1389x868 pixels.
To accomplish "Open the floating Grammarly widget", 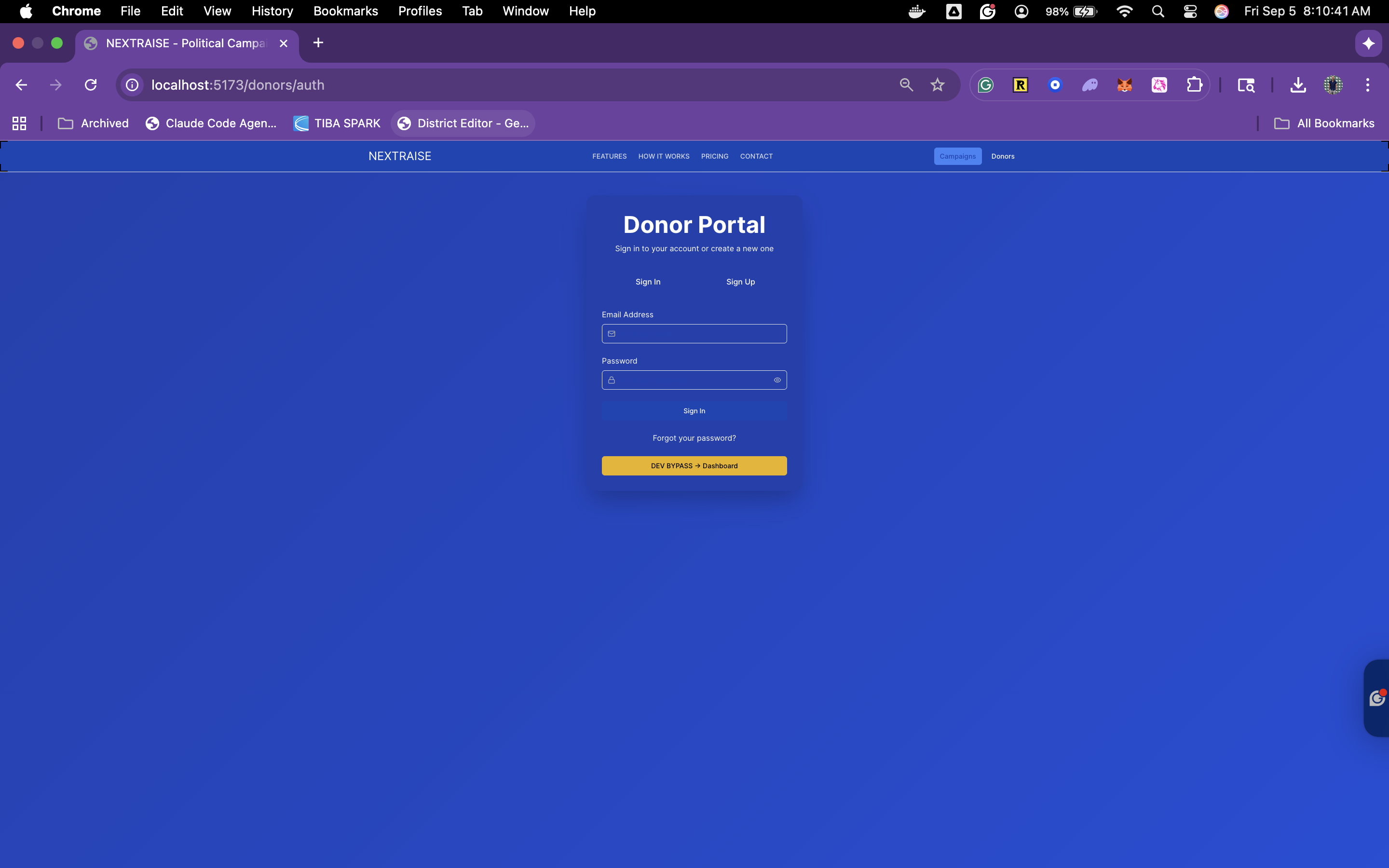I will click(x=1377, y=698).
